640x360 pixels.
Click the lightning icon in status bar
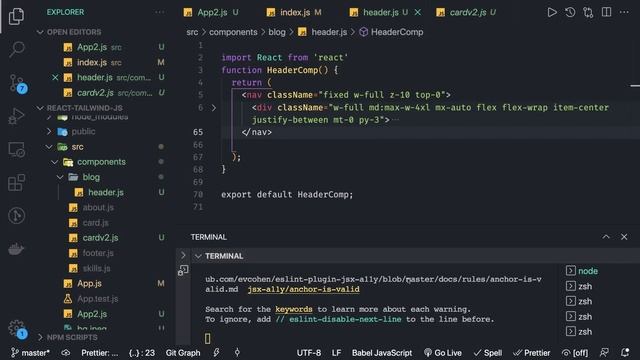click(216, 353)
